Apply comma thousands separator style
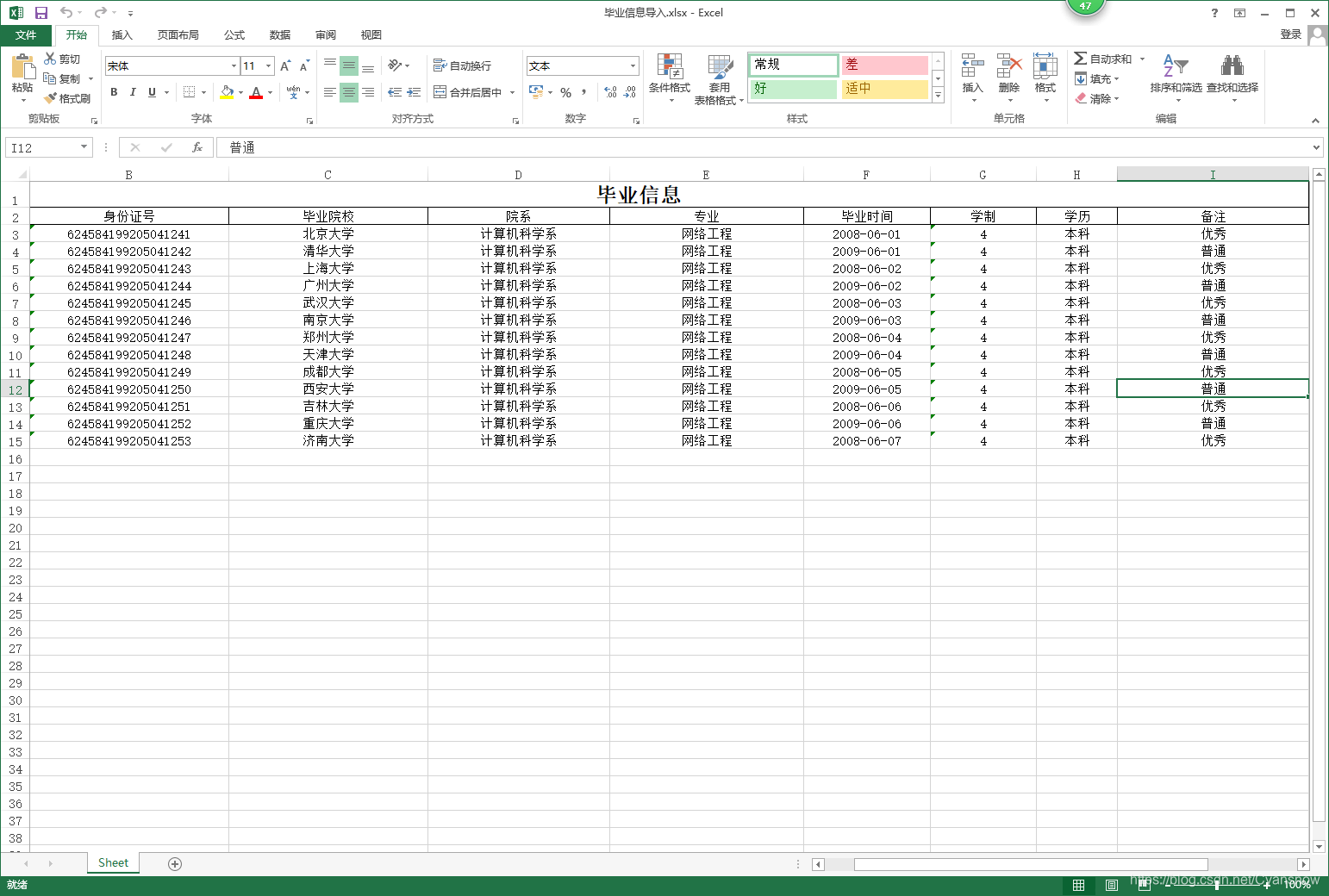 584,92
